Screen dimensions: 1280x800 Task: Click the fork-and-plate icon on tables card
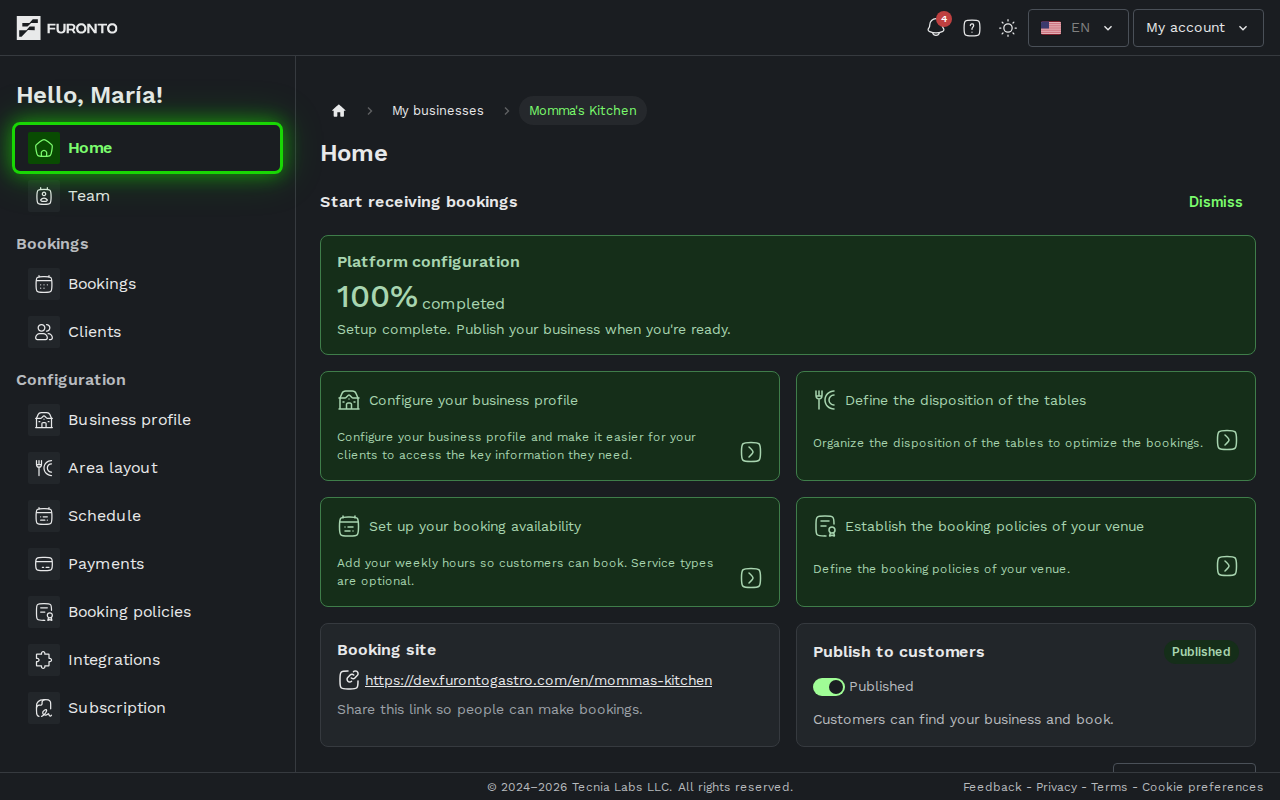pyautogui.click(x=825, y=400)
